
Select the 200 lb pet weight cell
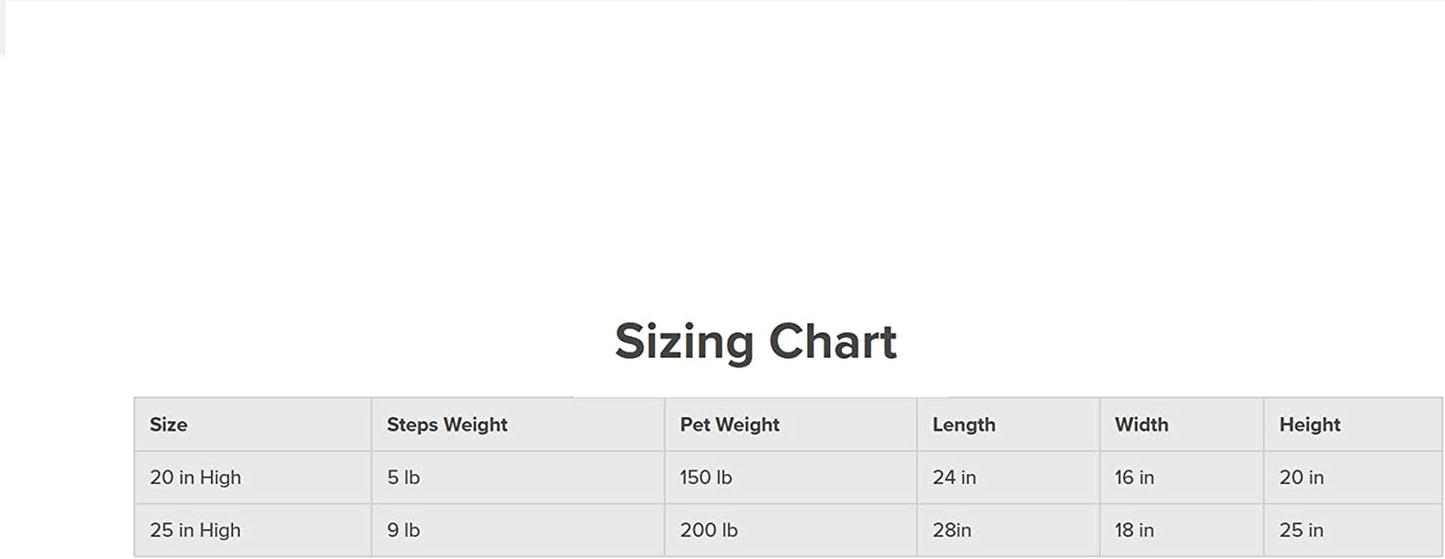708,530
